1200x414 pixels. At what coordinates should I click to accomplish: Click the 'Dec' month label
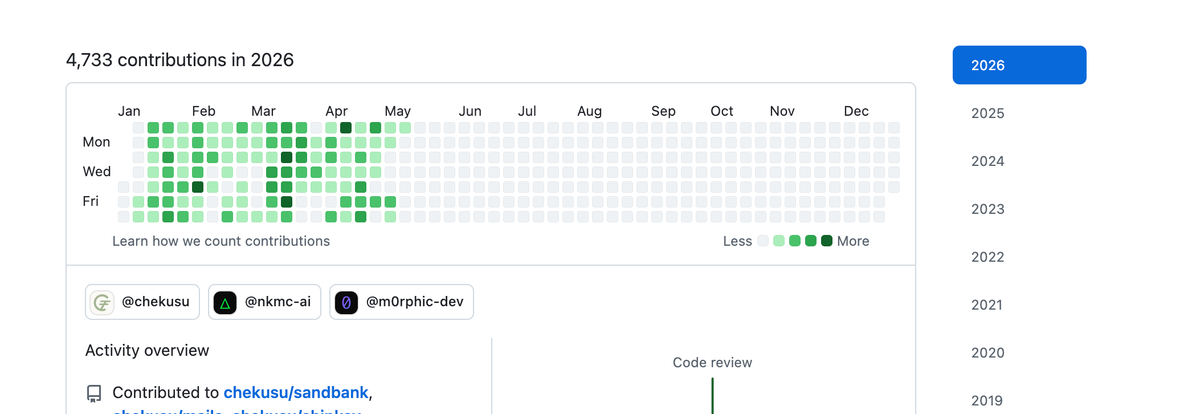pyautogui.click(x=856, y=111)
